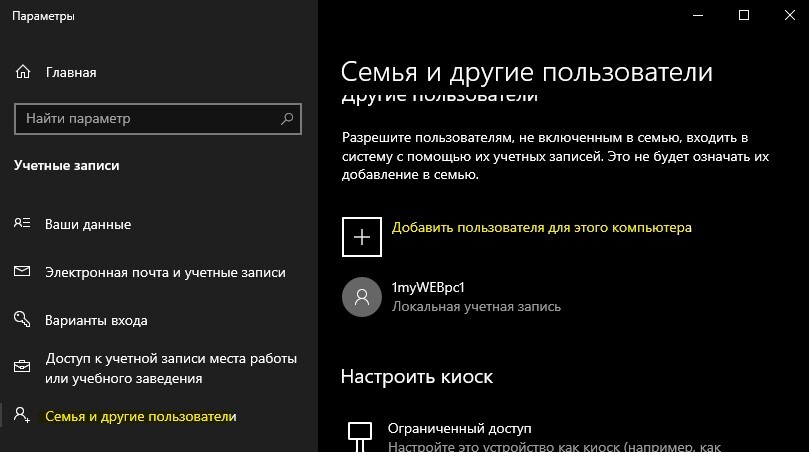Viewport: 809px width, 452px height.
Task: Click the Ваши данные person card icon
Action: 23,224
